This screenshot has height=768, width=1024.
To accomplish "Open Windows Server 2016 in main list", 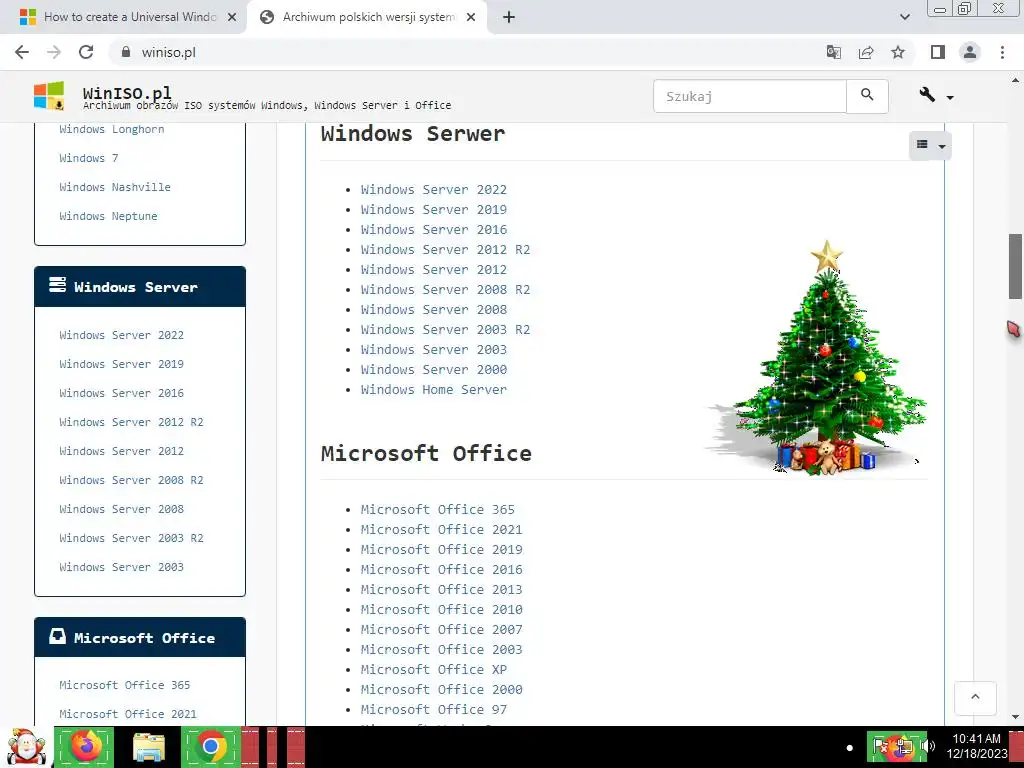I will (434, 229).
